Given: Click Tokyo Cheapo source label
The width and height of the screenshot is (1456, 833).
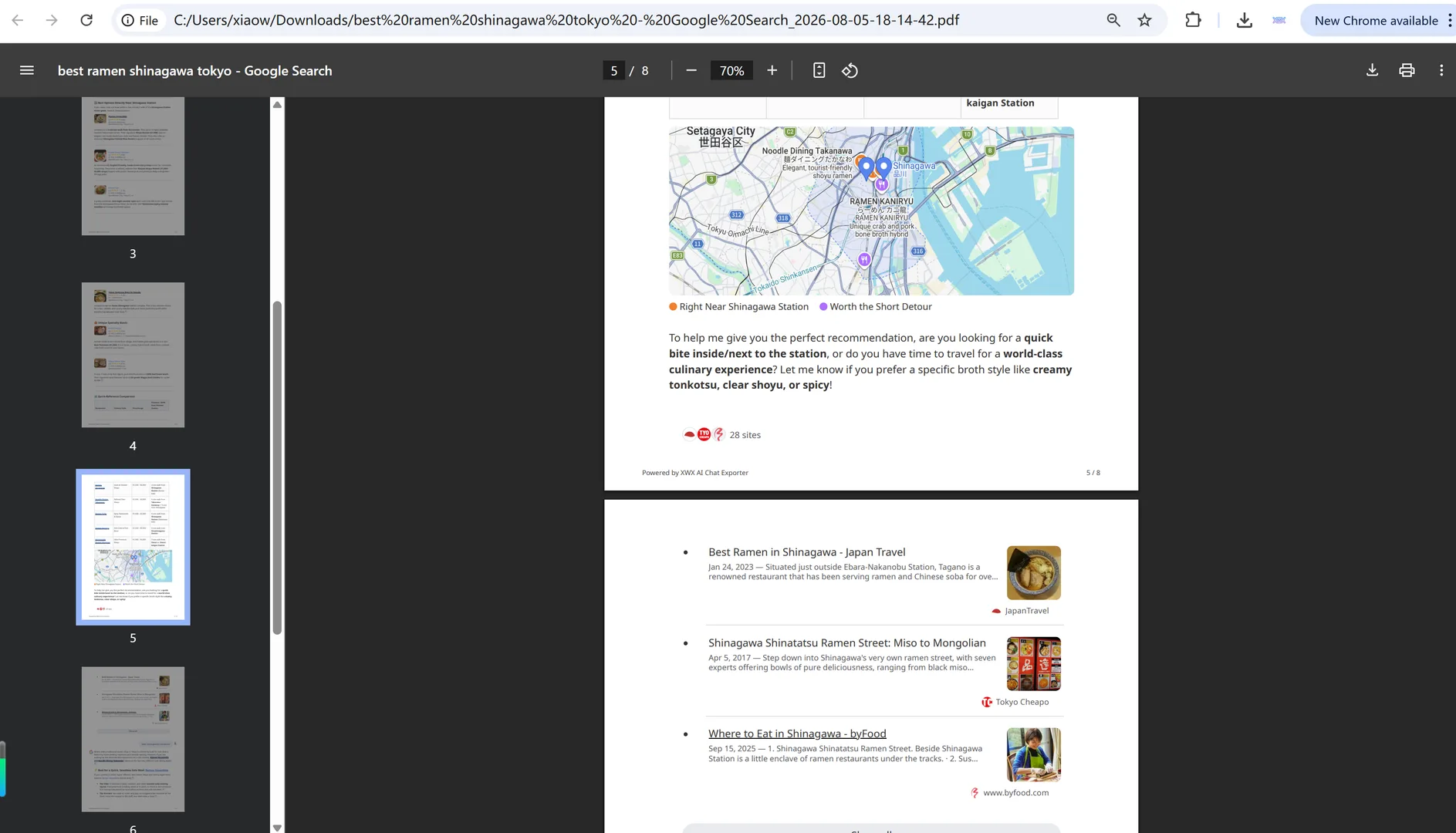Looking at the screenshot, I should 1015,702.
